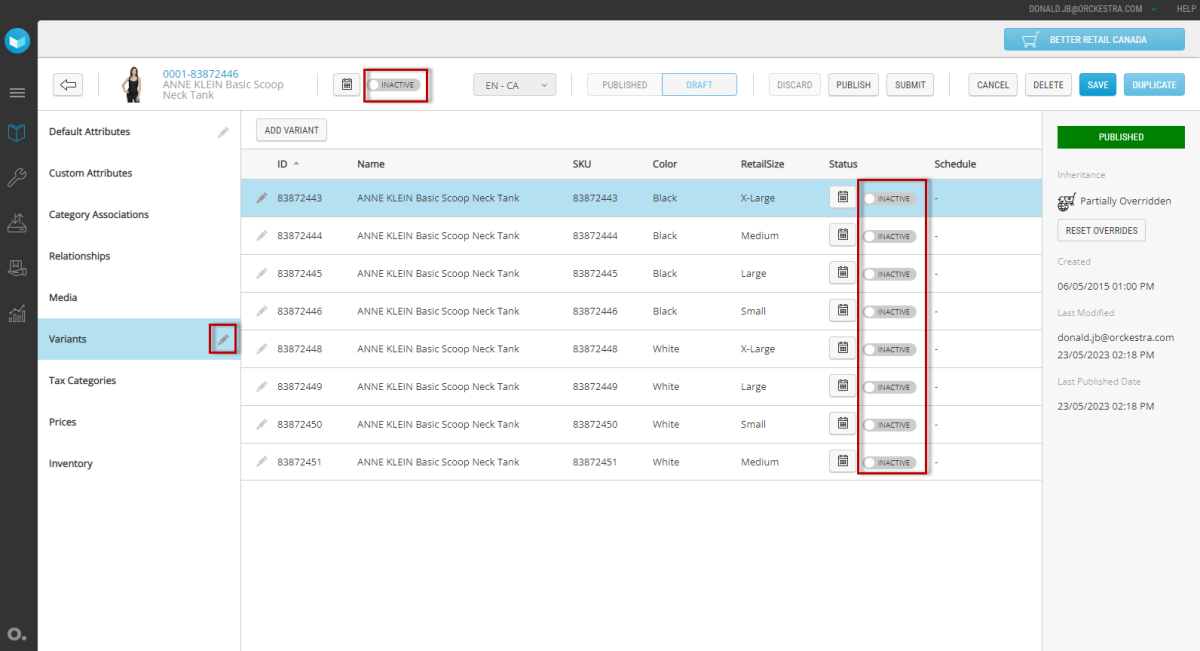Toggle status switch for variant 83872451
This screenshot has height=651, width=1200.
(889, 462)
